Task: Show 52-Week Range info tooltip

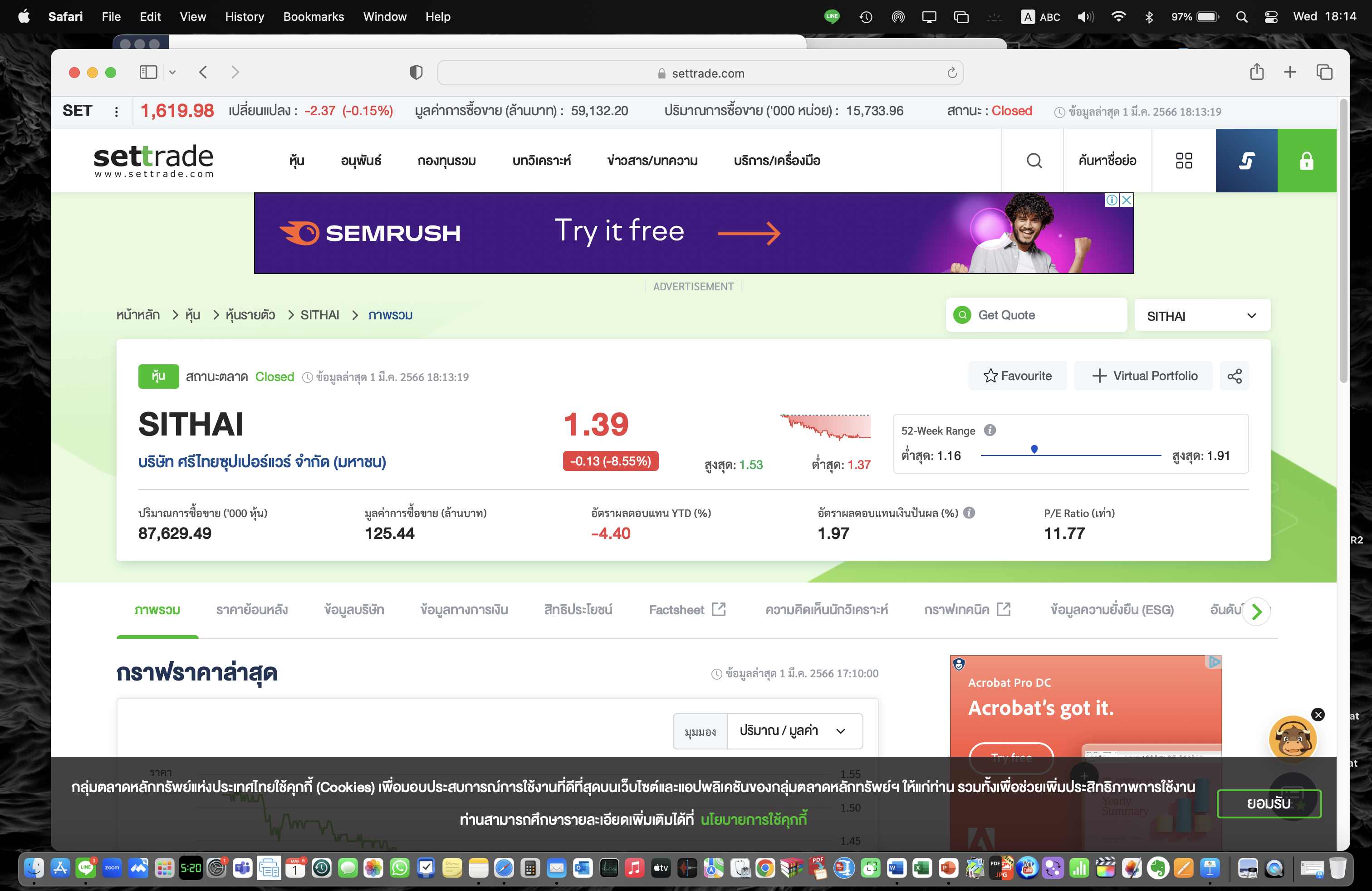Action: pyautogui.click(x=990, y=431)
